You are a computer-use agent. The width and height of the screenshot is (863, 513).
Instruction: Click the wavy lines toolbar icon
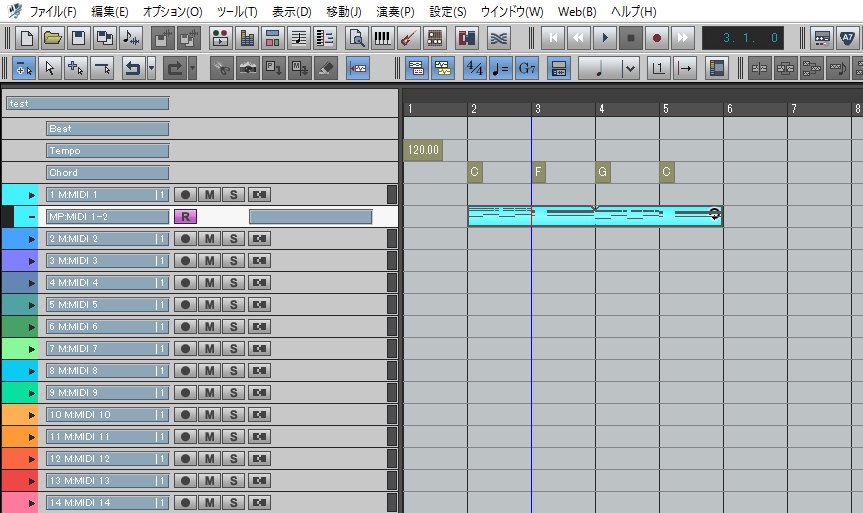coord(499,38)
